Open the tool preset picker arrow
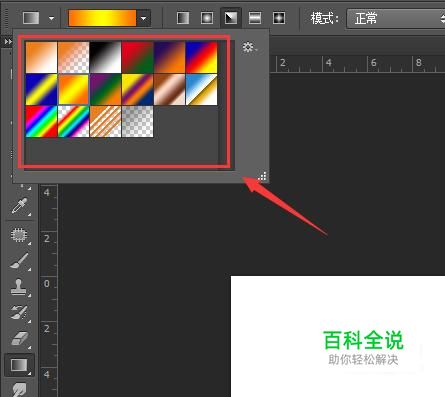The width and height of the screenshot is (445, 397). pyautogui.click(x=51, y=18)
